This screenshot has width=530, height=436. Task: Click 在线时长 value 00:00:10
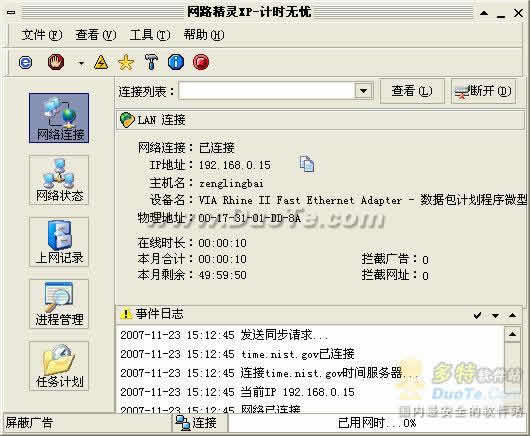click(x=222, y=243)
